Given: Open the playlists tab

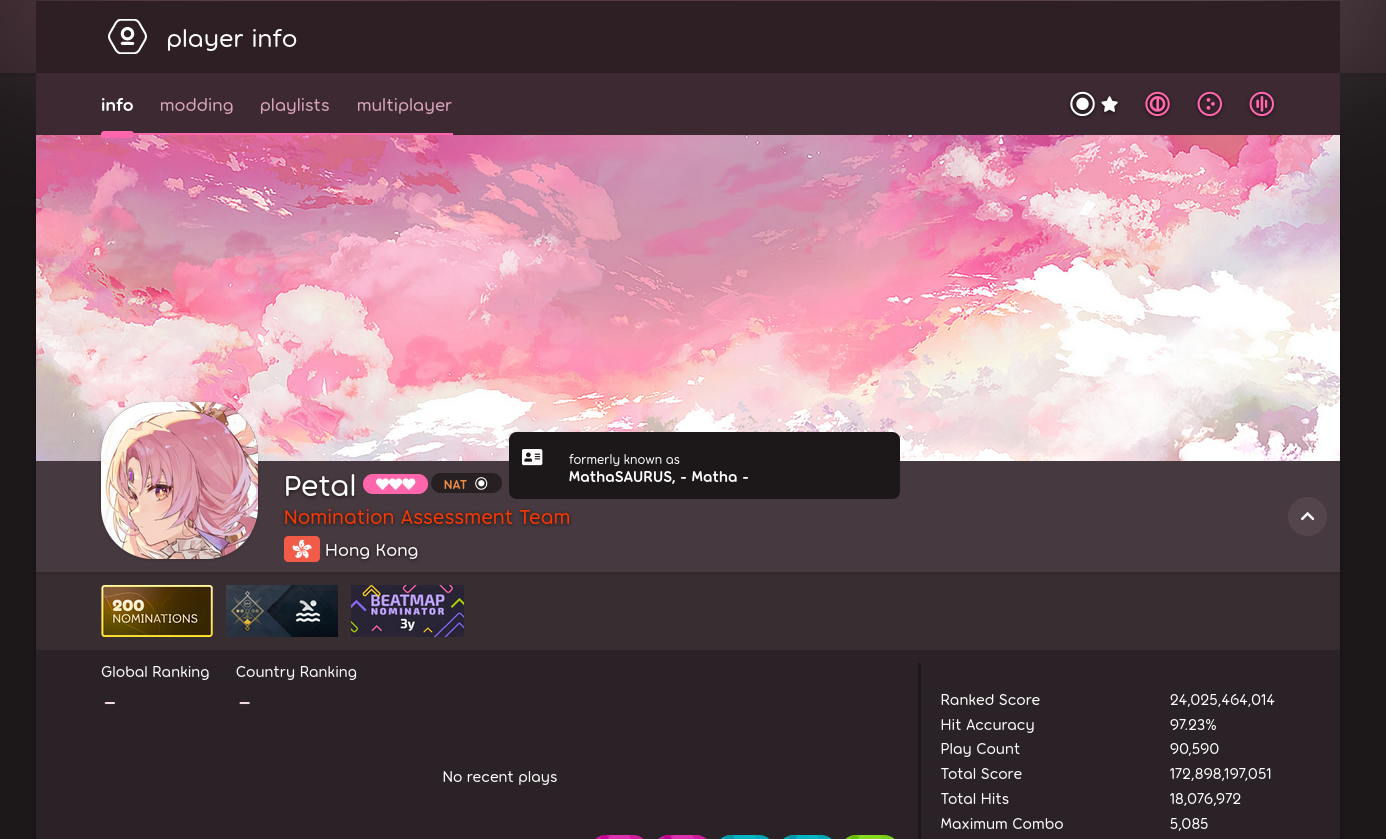Looking at the screenshot, I should coord(294,105).
